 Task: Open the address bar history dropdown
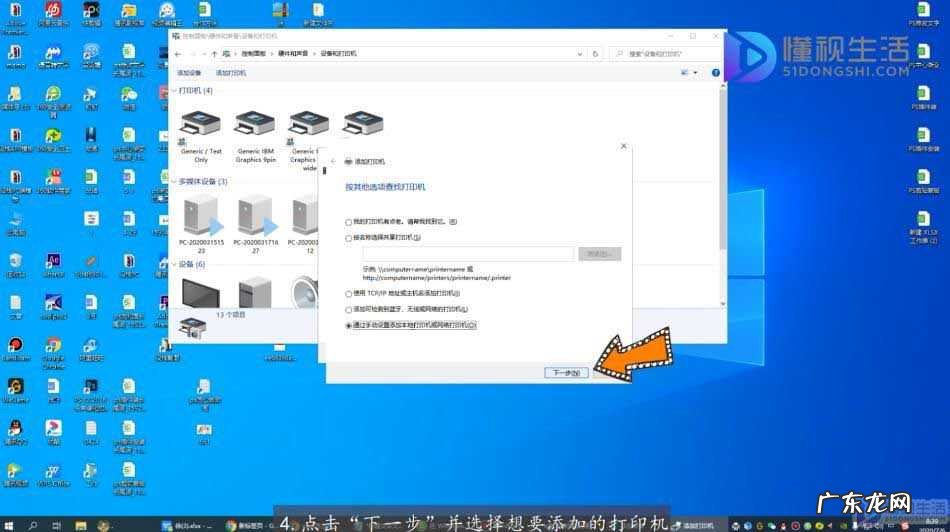580,54
